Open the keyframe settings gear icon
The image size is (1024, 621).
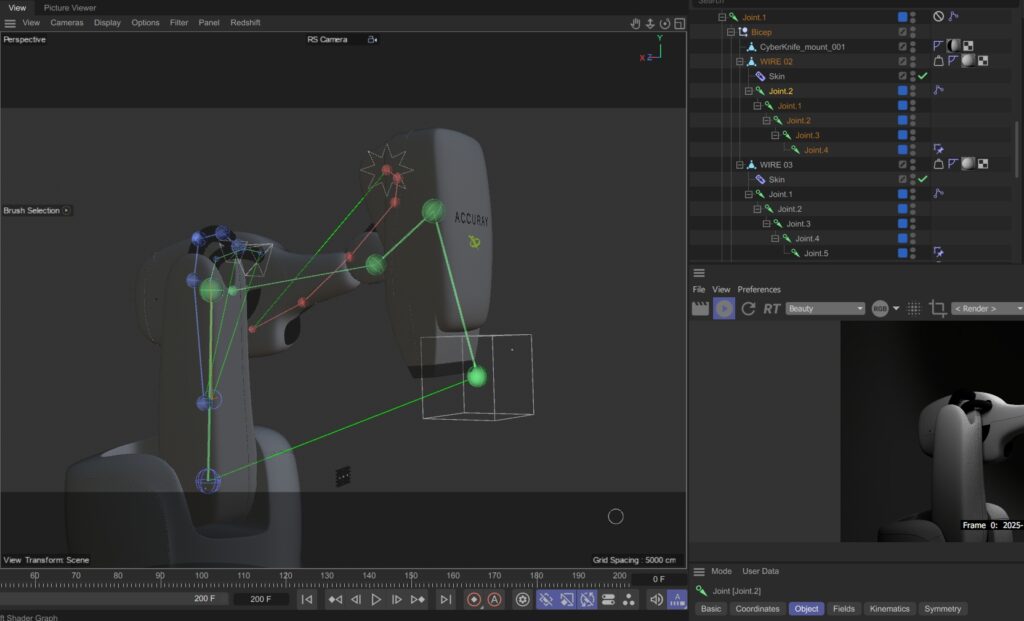(522, 599)
